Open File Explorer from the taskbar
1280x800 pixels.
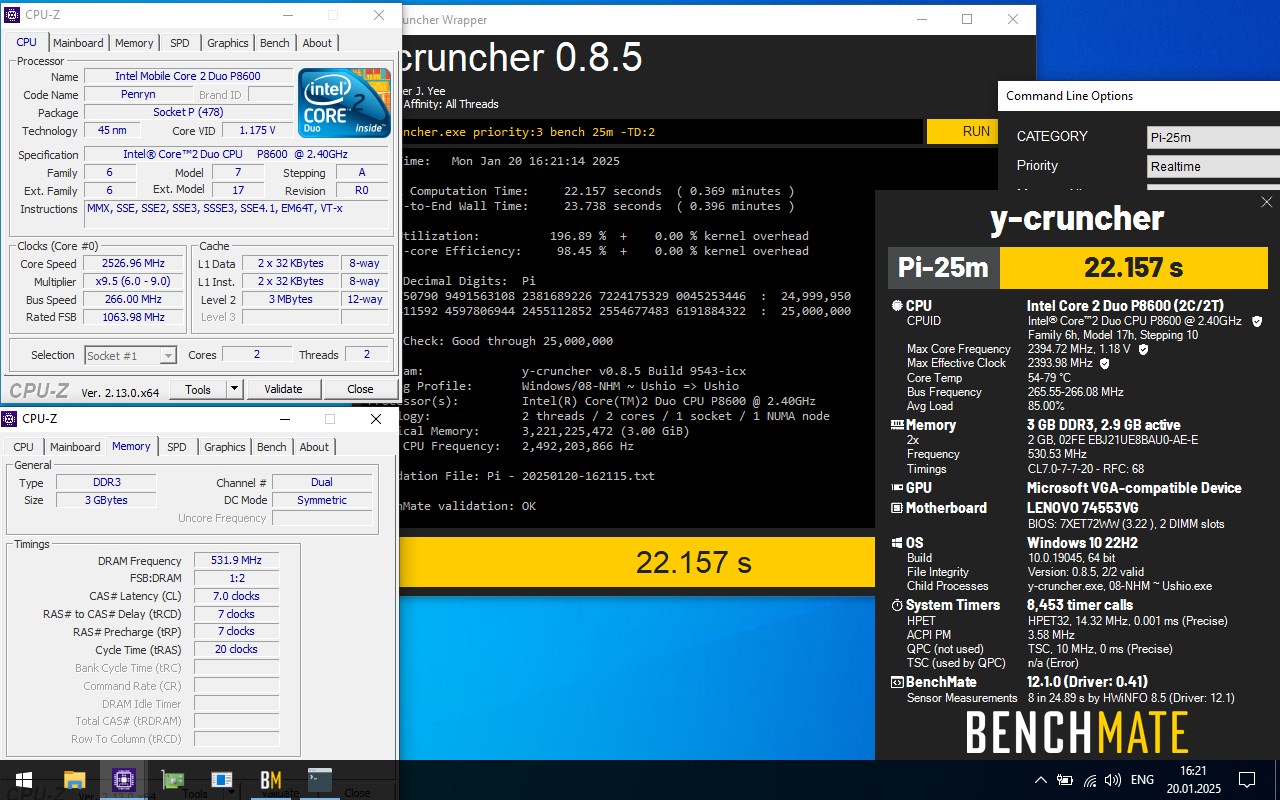click(x=75, y=780)
